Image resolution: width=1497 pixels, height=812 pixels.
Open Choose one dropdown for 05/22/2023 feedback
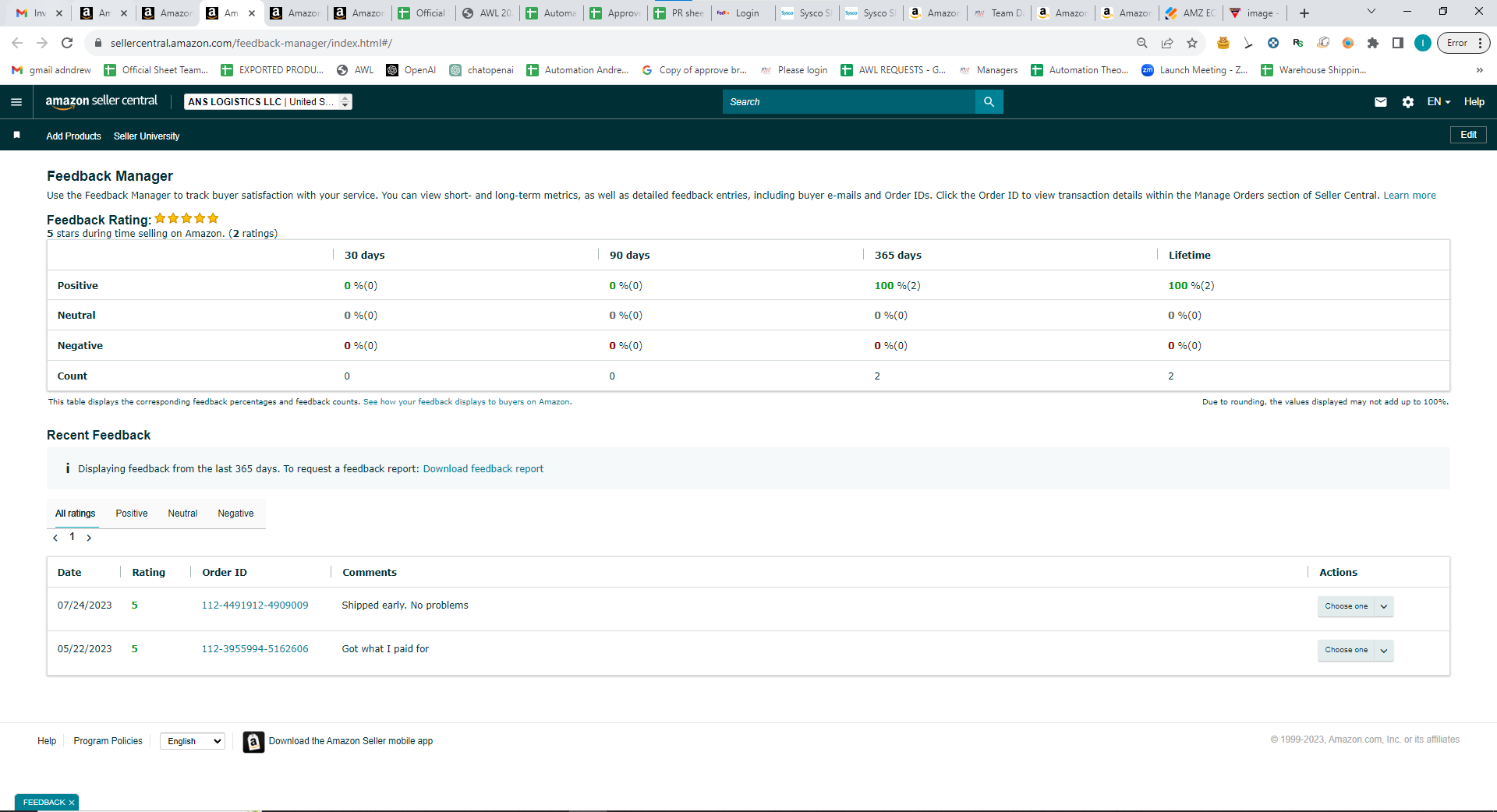pyautogui.click(x=1355, y=650)
